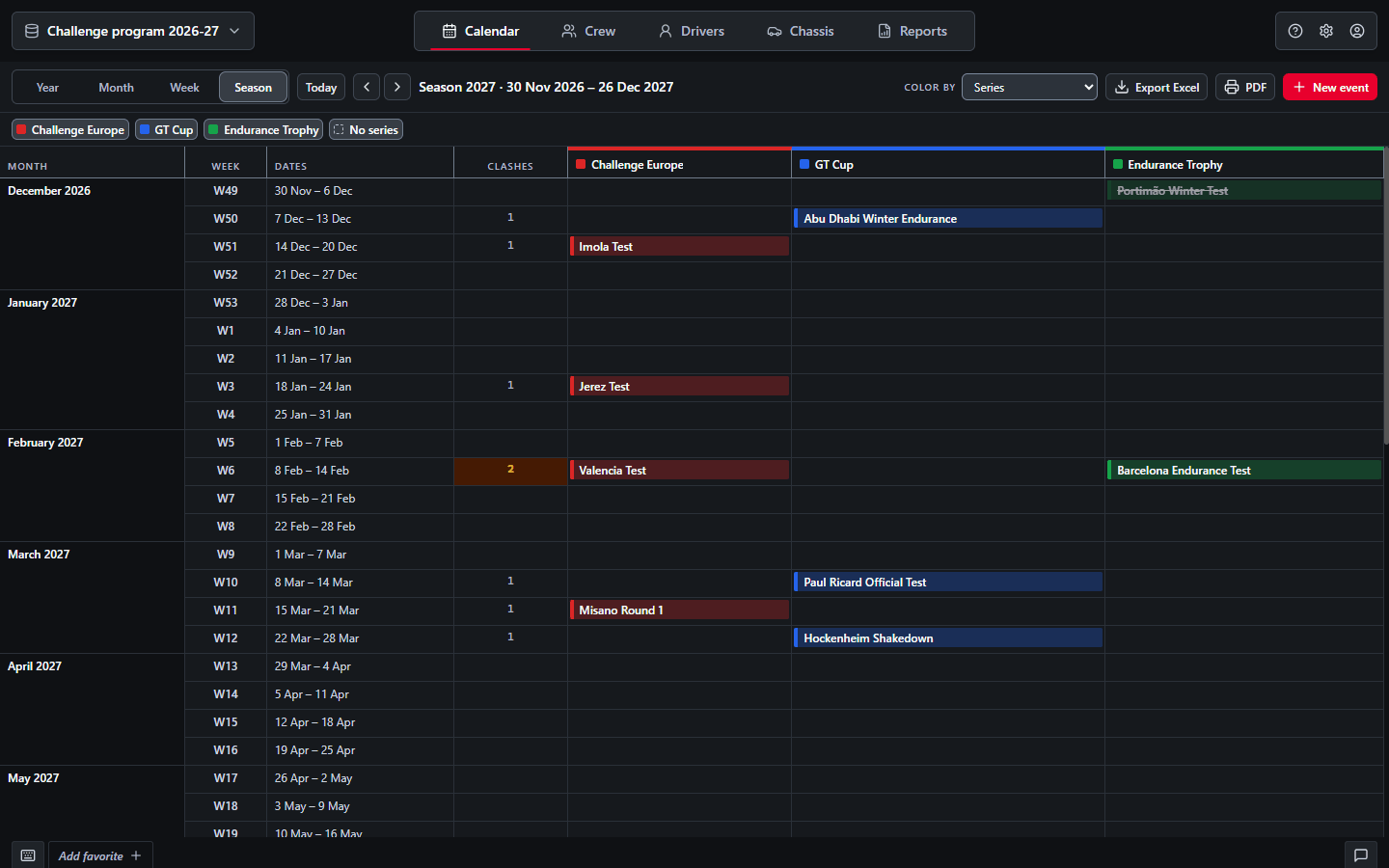
Task: Switch to Week view
Action: coord(184,87)
